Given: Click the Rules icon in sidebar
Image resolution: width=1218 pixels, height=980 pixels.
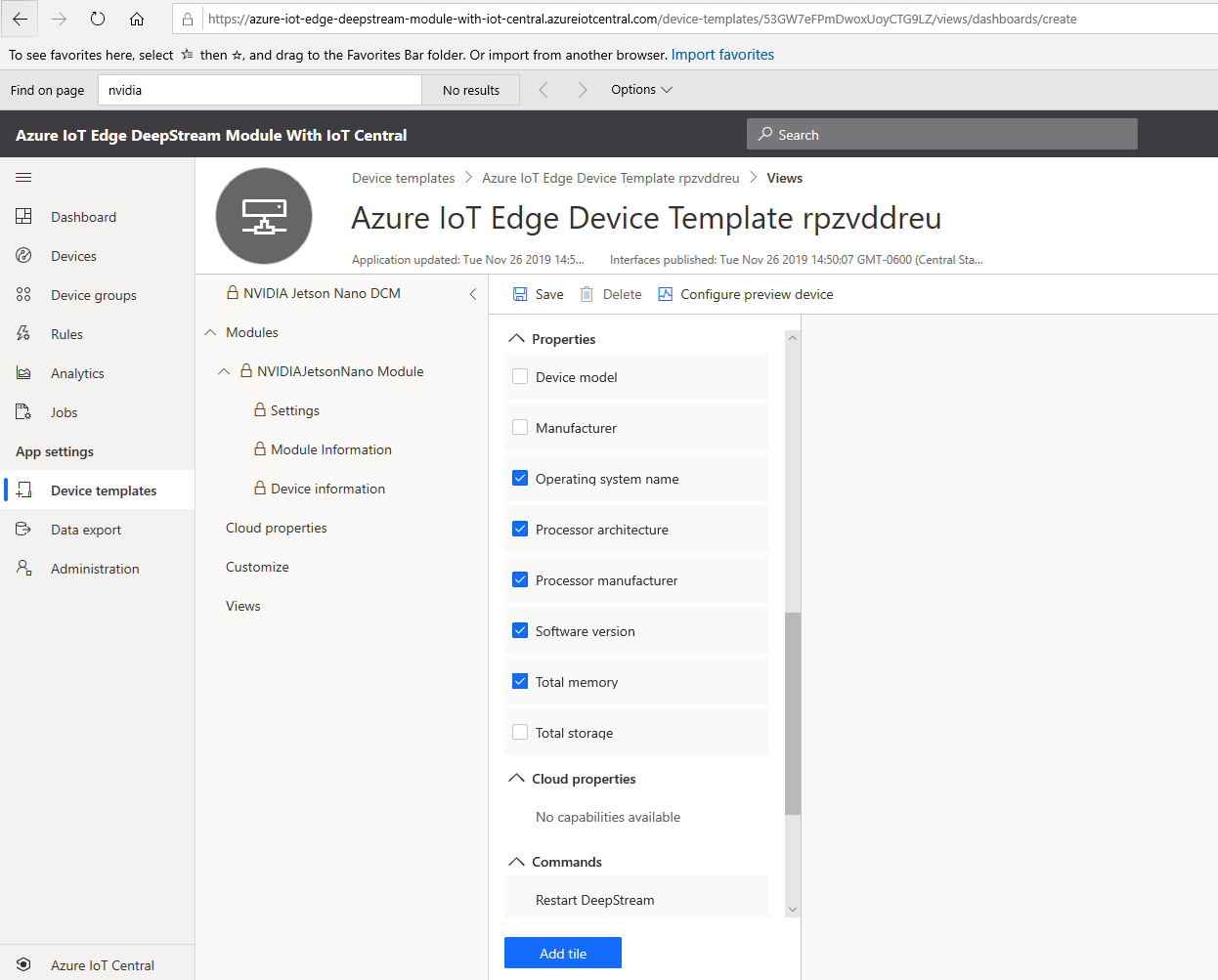Looking at the screenshot, I should 23,334.
